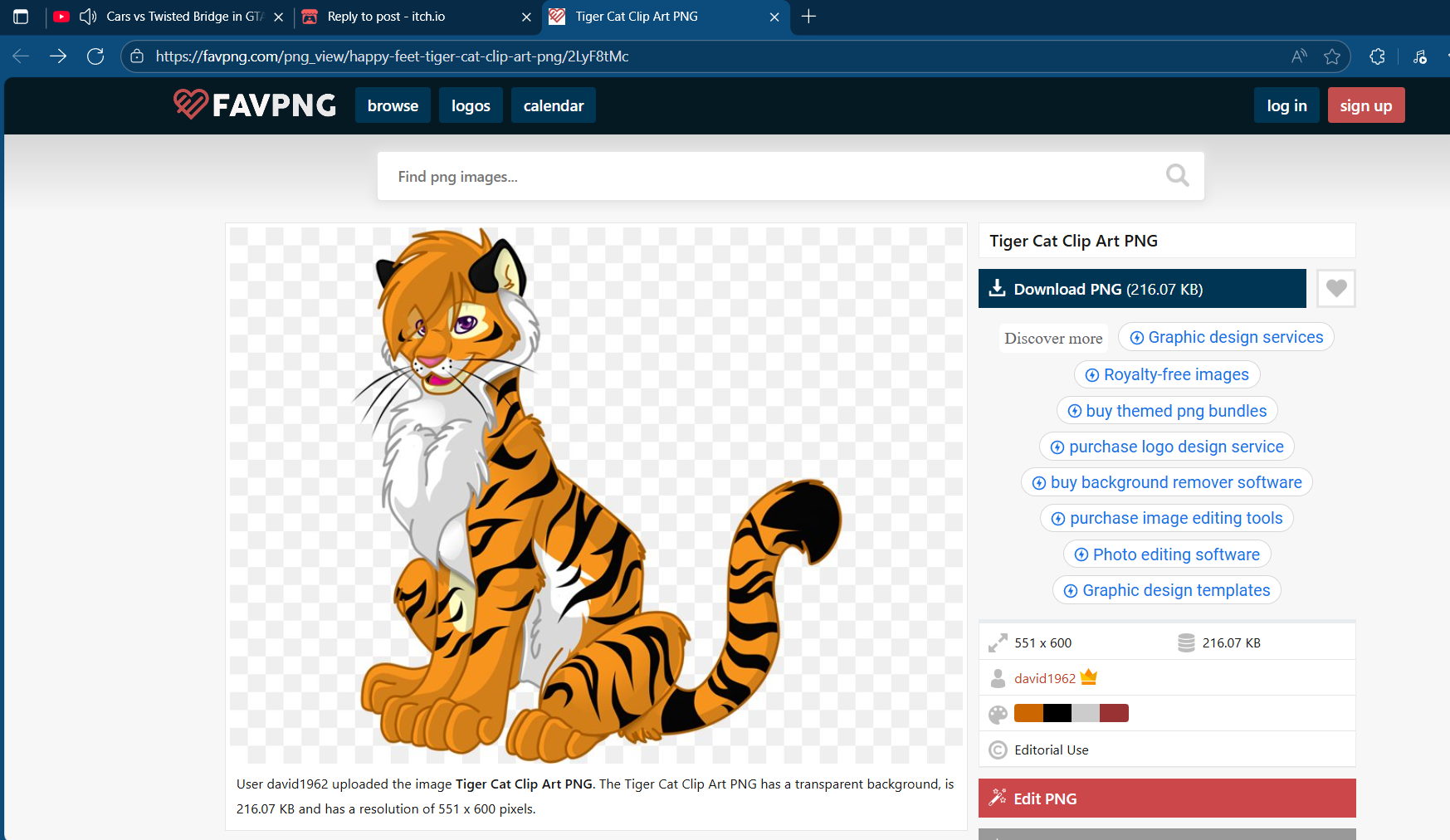Click the sign up button
Viewport: 1450px width, 840px height.
1366,105
